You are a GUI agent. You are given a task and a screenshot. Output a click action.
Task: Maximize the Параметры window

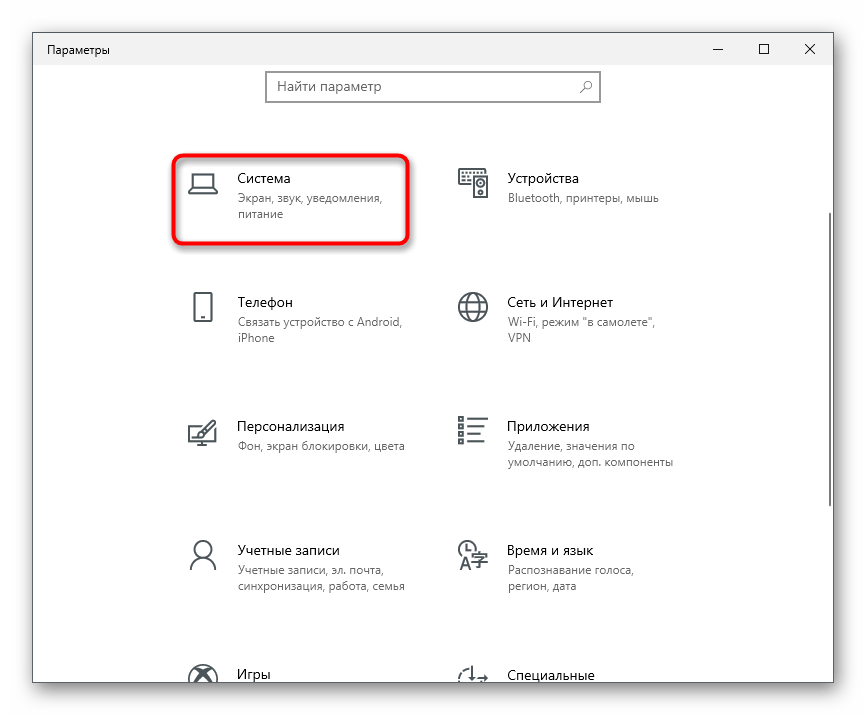[x=764, y=49]
